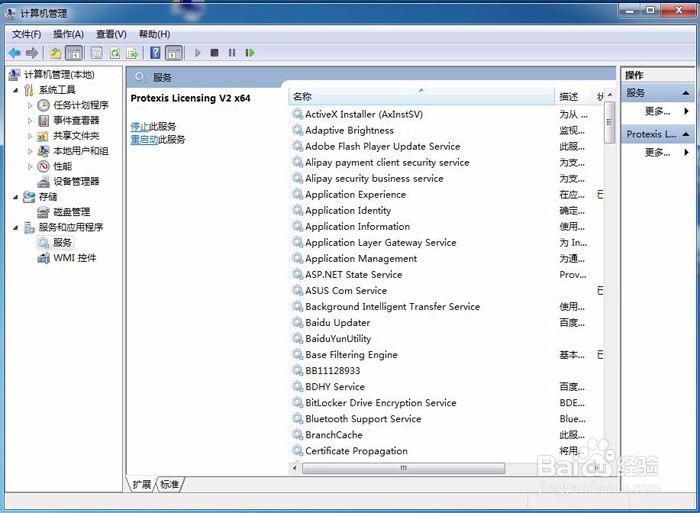Click the Properties toolbar icon
700x513 pixels.
tap(96, 53)
